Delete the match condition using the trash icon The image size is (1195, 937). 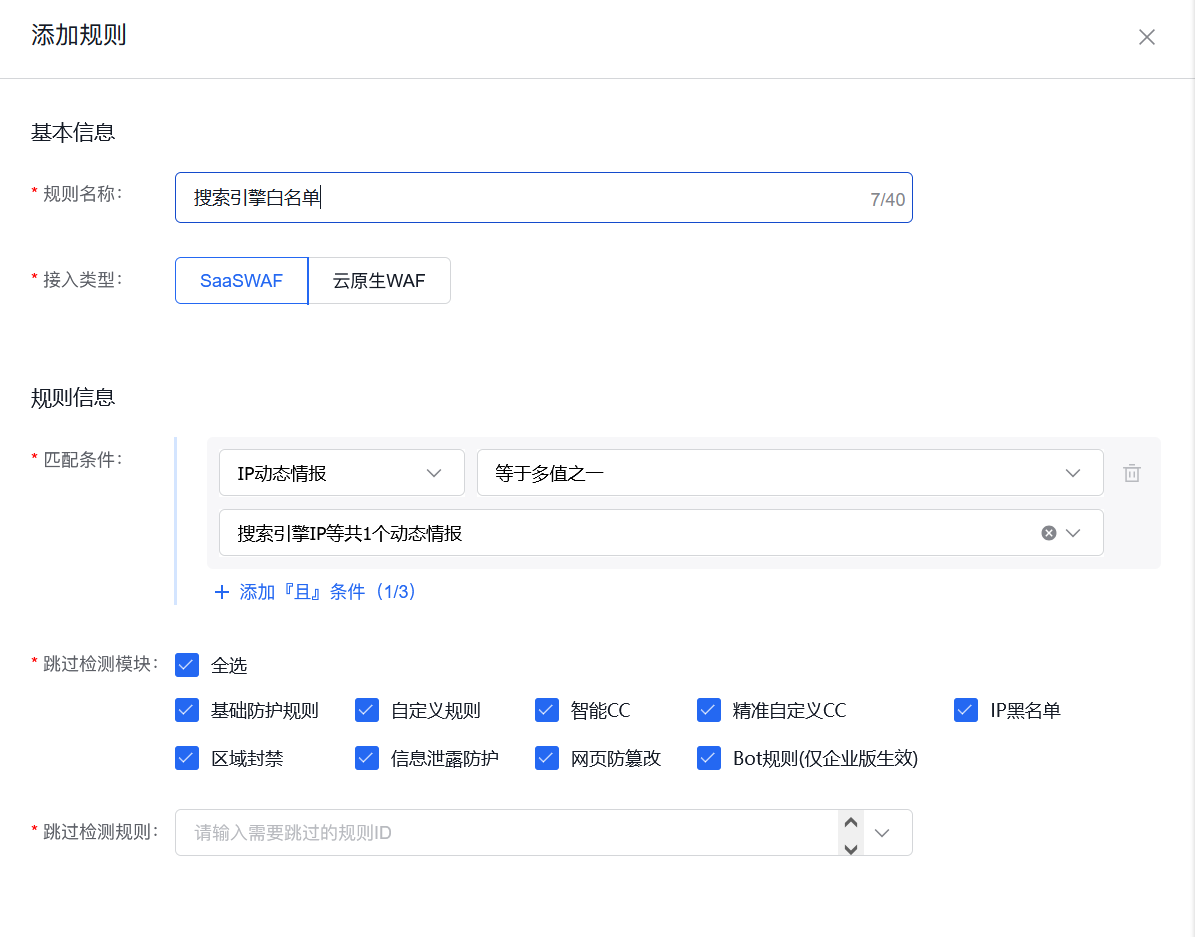[x=1131, y=472]
